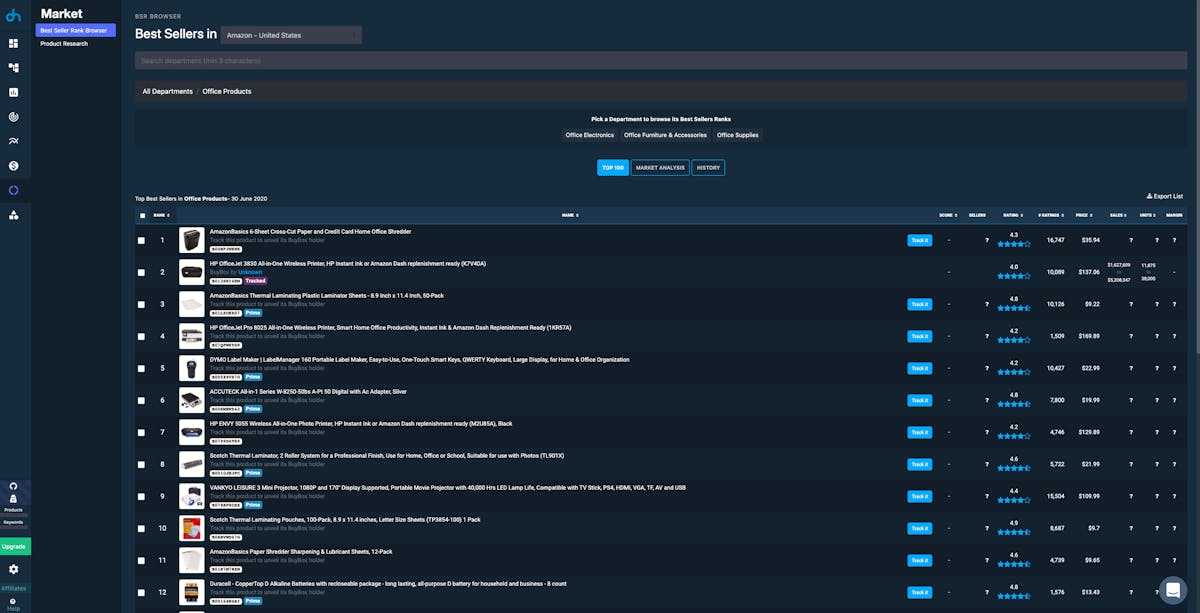Open Product Research menu item

coord(64,44)
